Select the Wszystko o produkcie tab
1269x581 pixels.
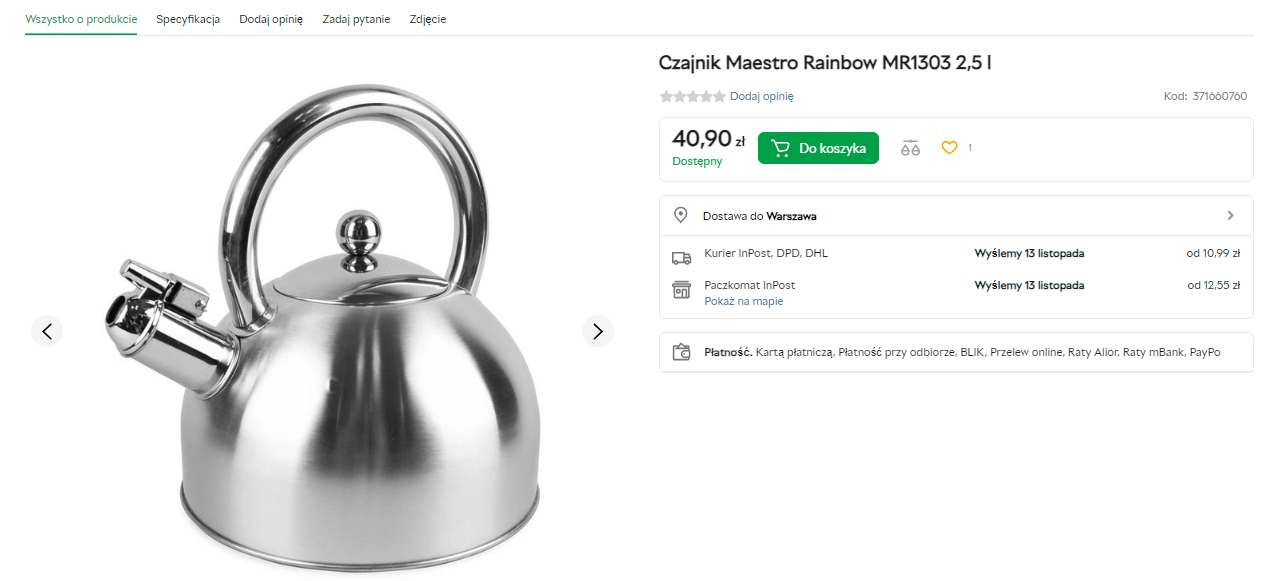pos(81,19)
